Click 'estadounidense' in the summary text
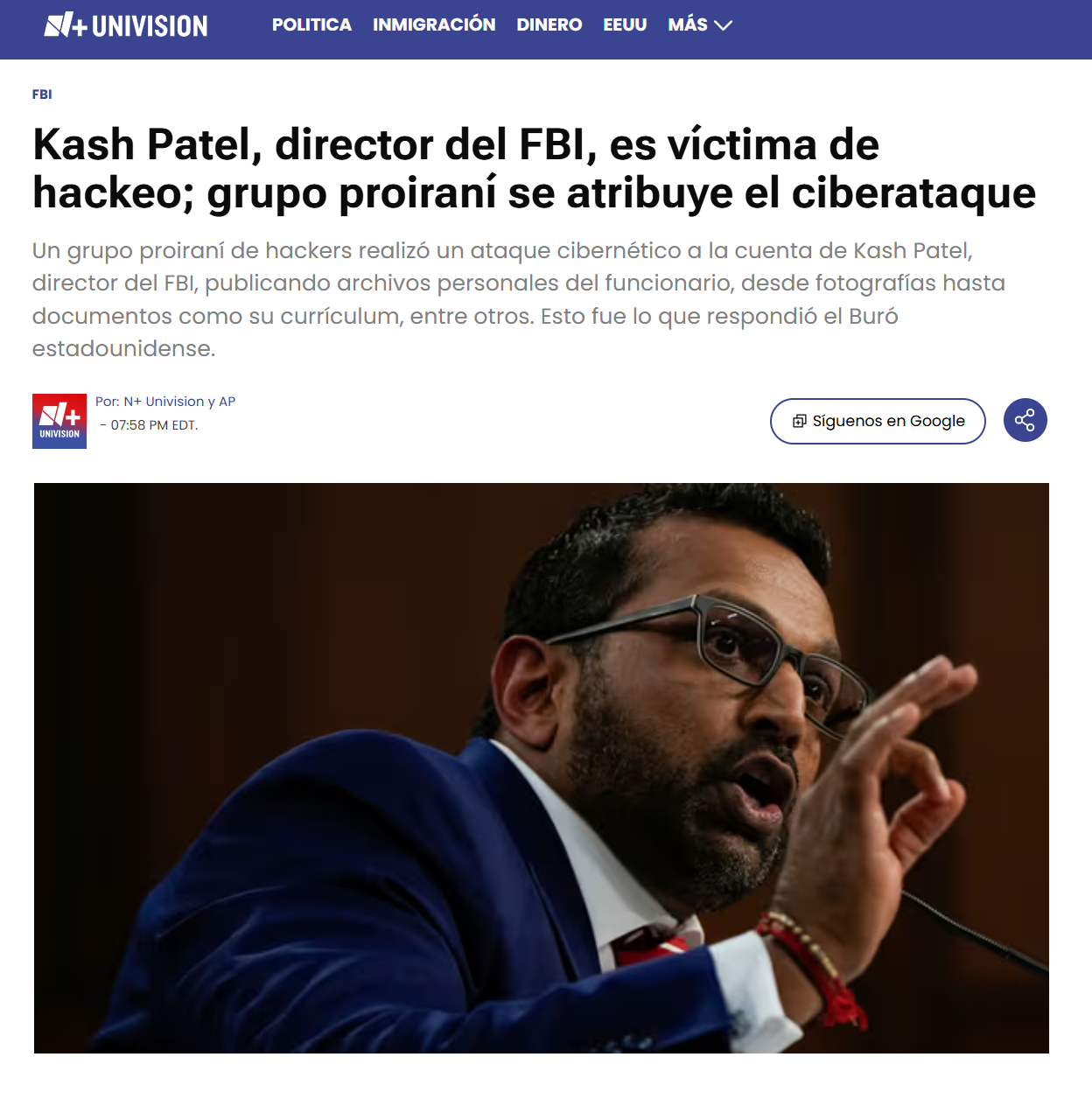1092x1099 pixels. click(123, 349)
